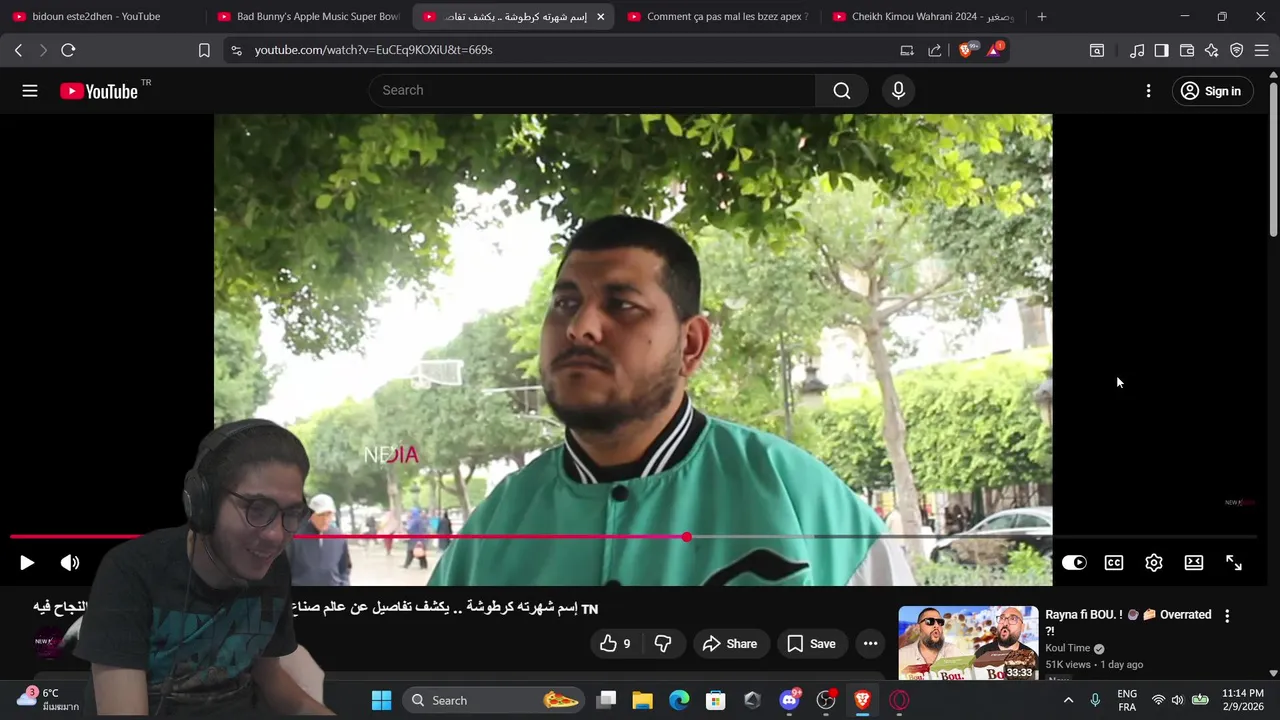The image size is (1280, 720).
Task: Switch to Comment ça pas mal tab
Action: click(717, 17)
